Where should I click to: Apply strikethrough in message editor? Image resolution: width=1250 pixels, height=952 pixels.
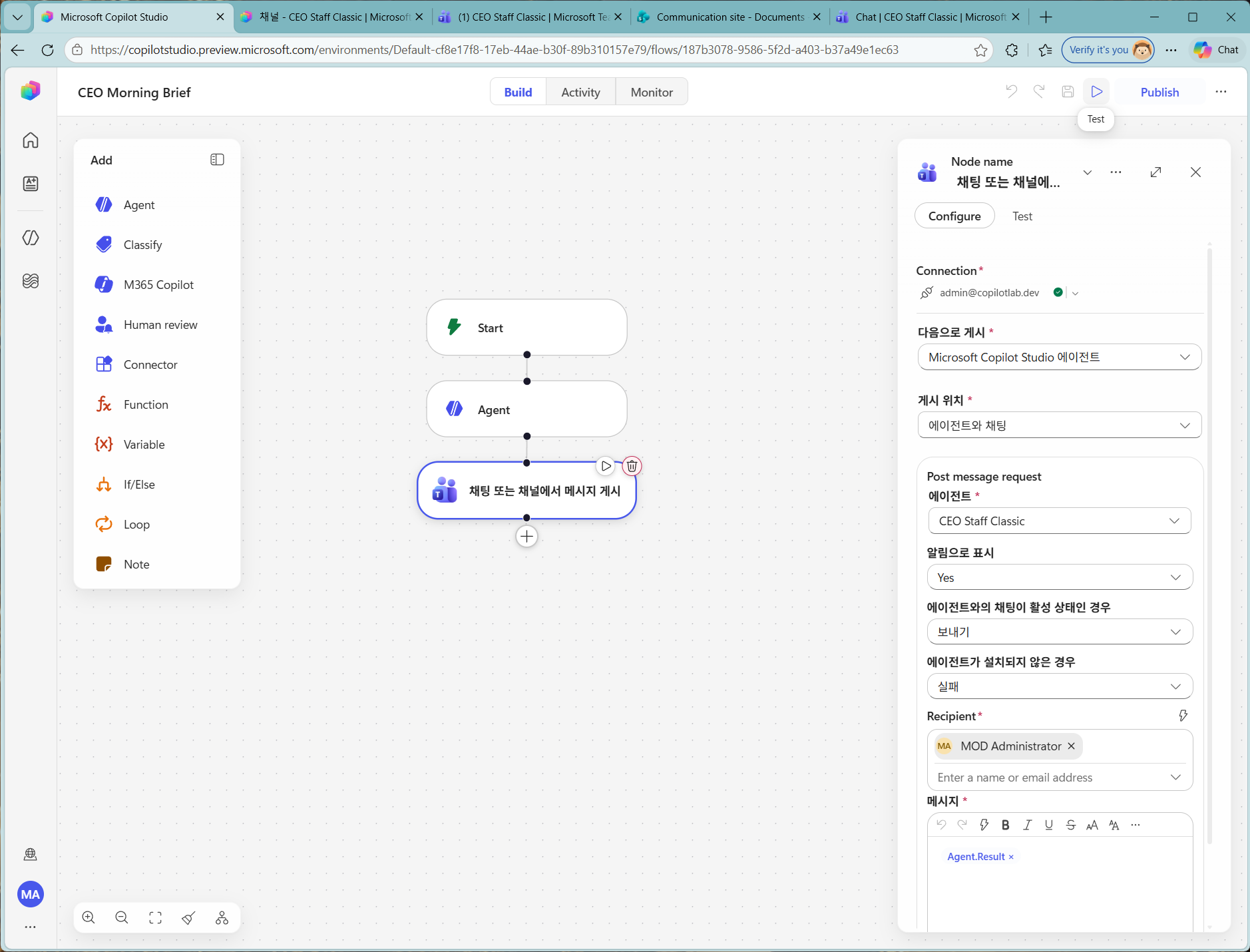(1071, 825)
